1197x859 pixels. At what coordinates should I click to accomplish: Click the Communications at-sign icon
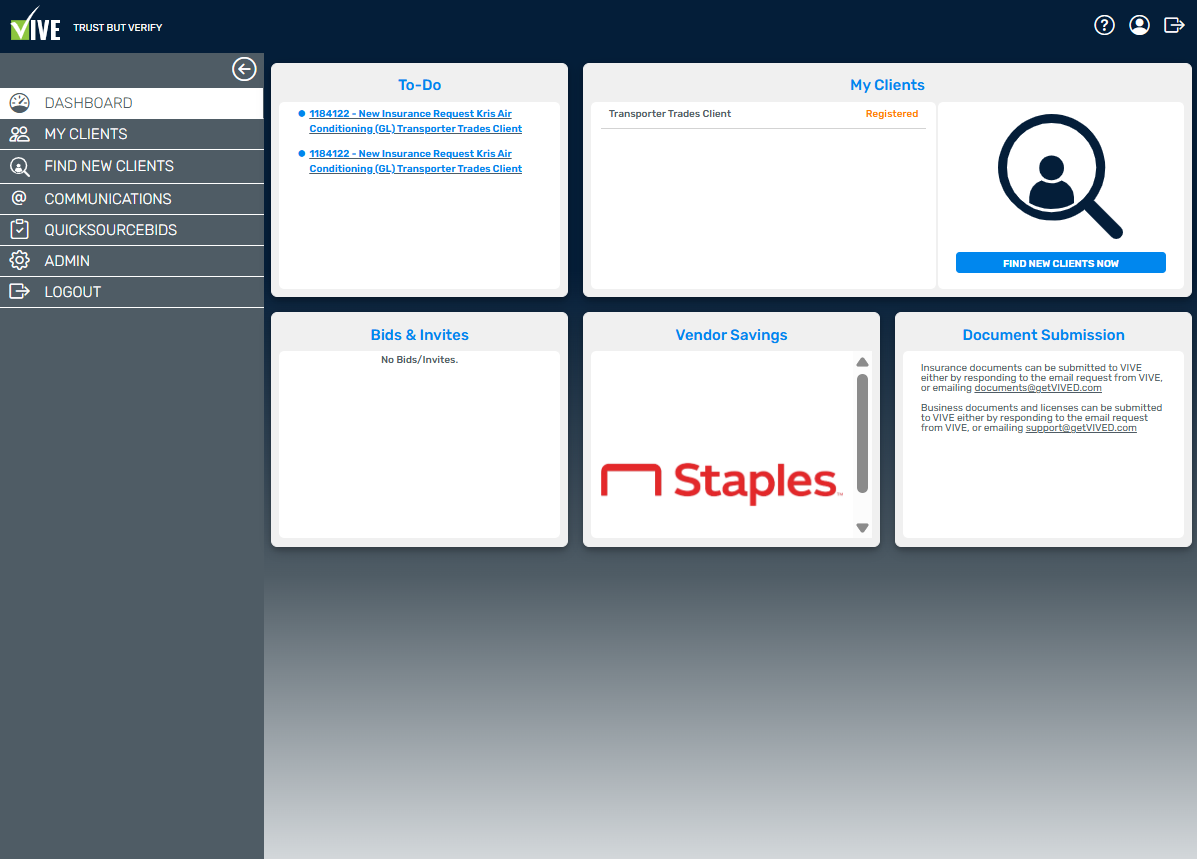(20, 198)
